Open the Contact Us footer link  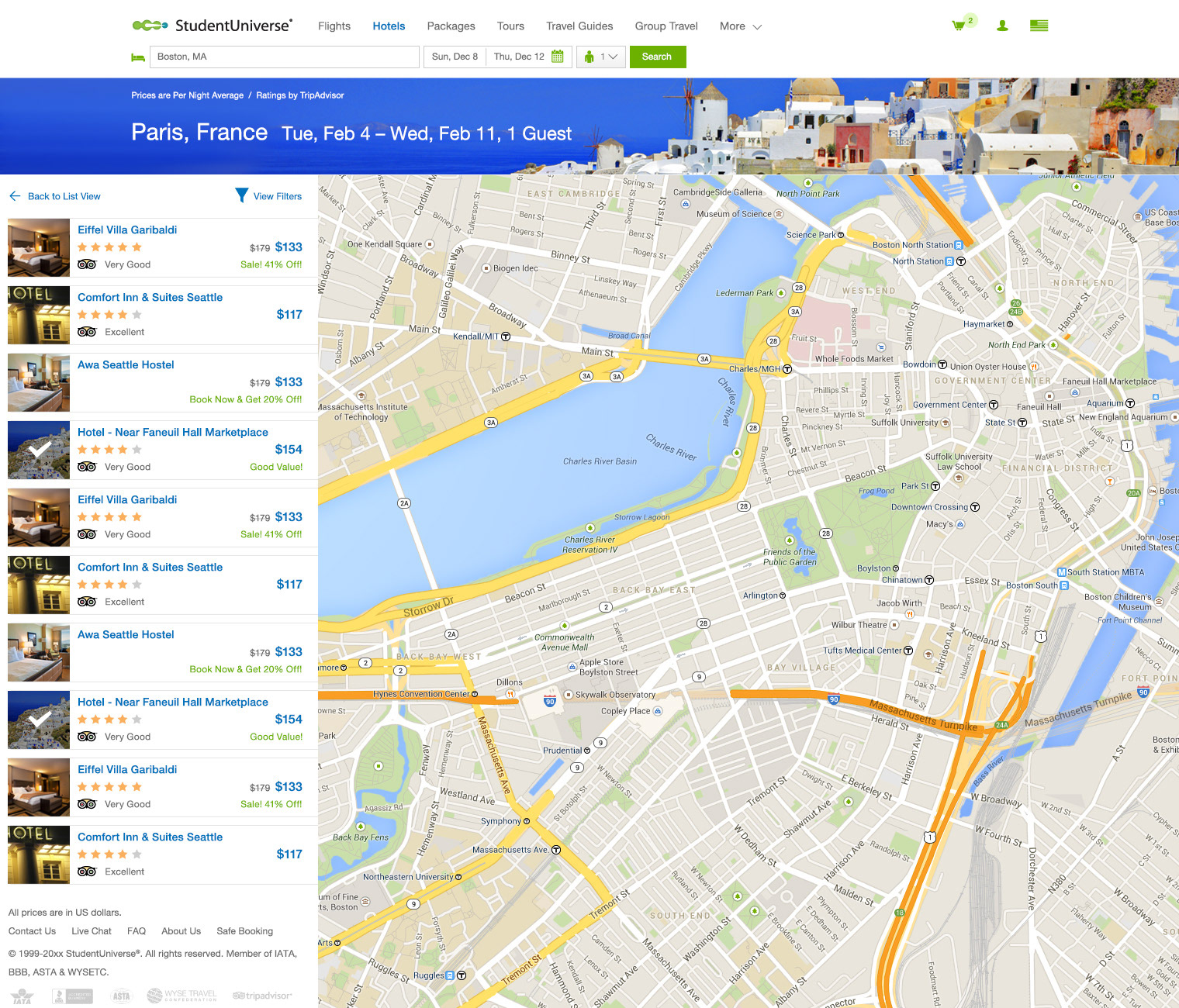point(32,931)
